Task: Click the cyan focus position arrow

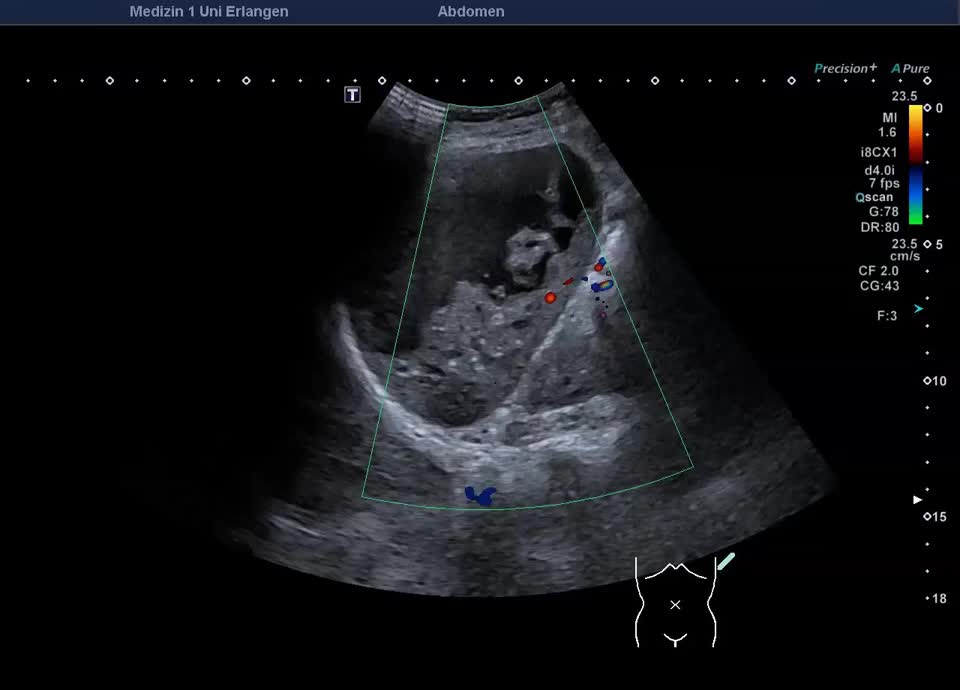Action: pos(918,309)
